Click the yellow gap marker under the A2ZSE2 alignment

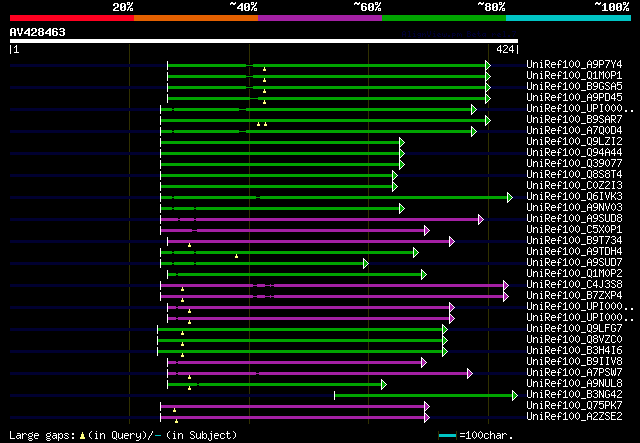tap(176, 421)
